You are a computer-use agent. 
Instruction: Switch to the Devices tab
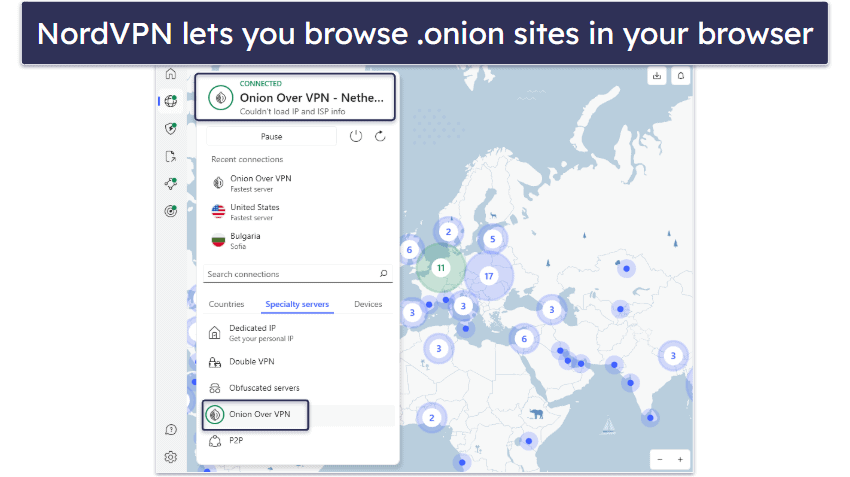point(368,304)
